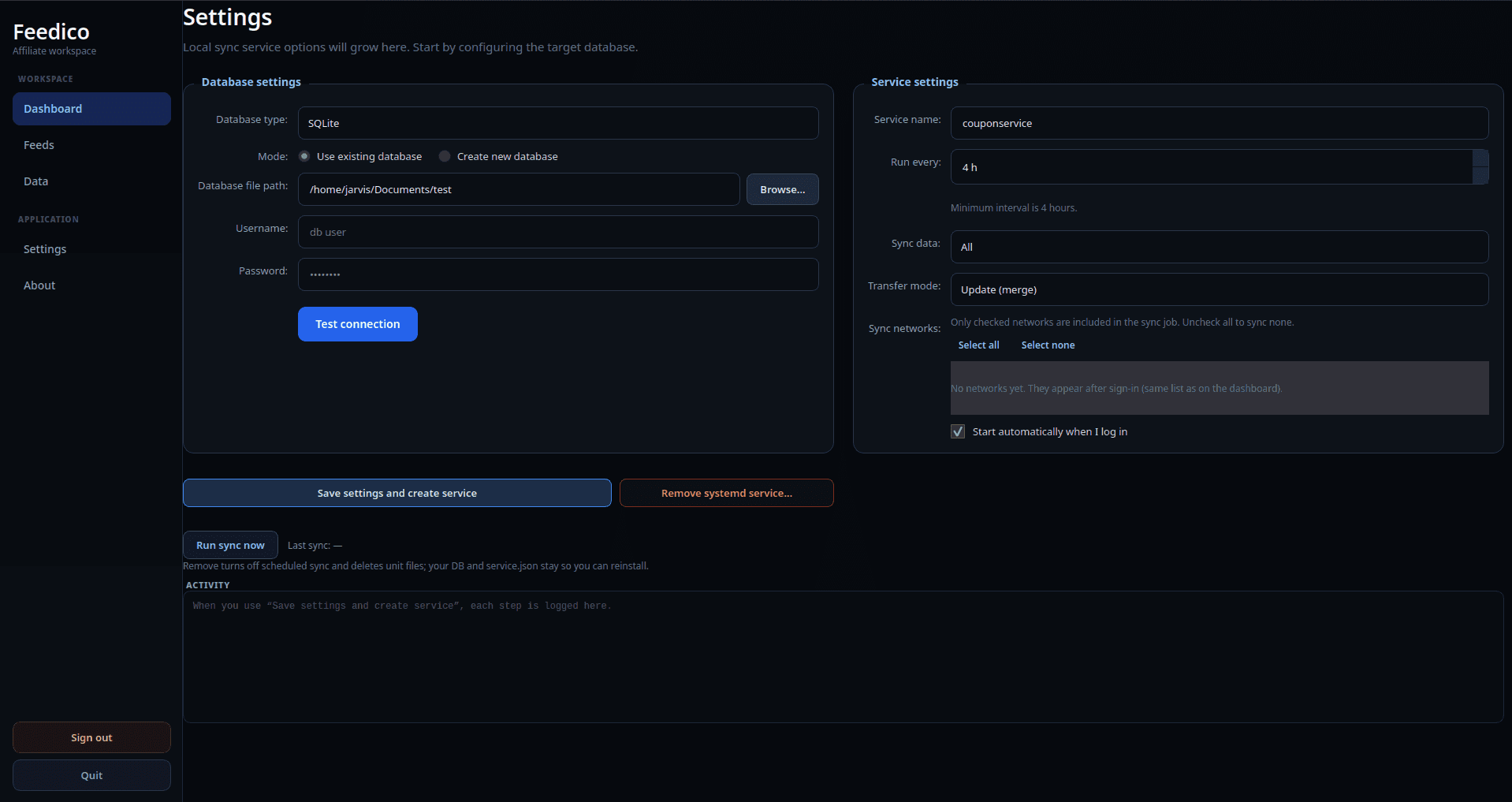Click the Test connection button
The width and height of the screenshot is (1512, 802).
(358, 324)
